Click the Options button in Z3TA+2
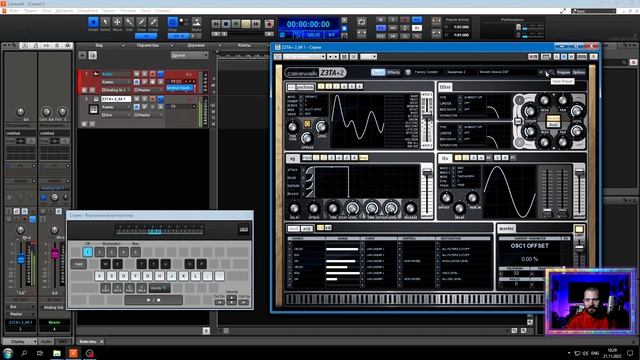Image resolution: width=640 pixels, height=360 pixels. pos(579,72)
